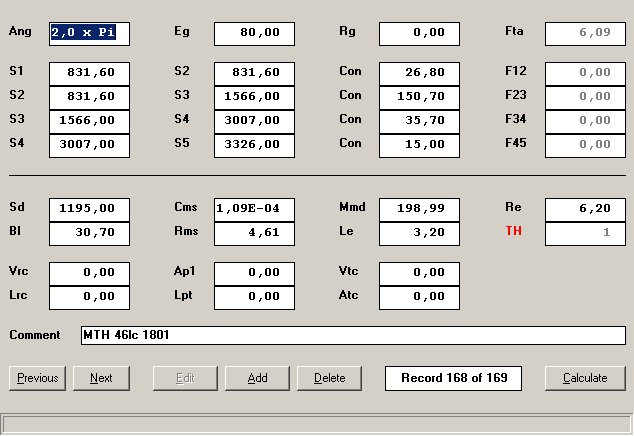The width and height of the screenshot is (634, 436).
Task: Click the Mmd label
Action: (x=352, y=207)
